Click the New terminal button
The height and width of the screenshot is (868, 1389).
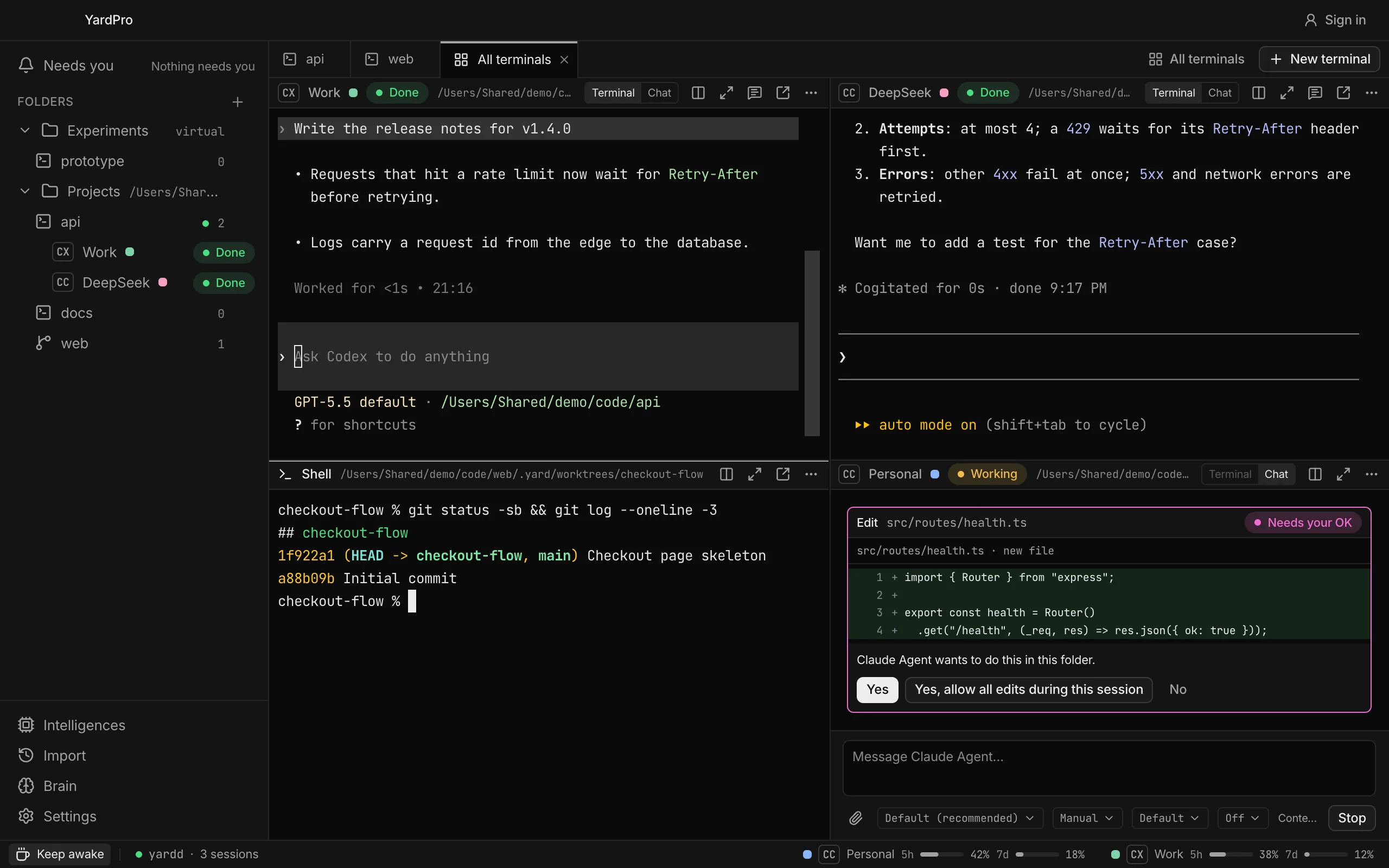pos(1319,59)
